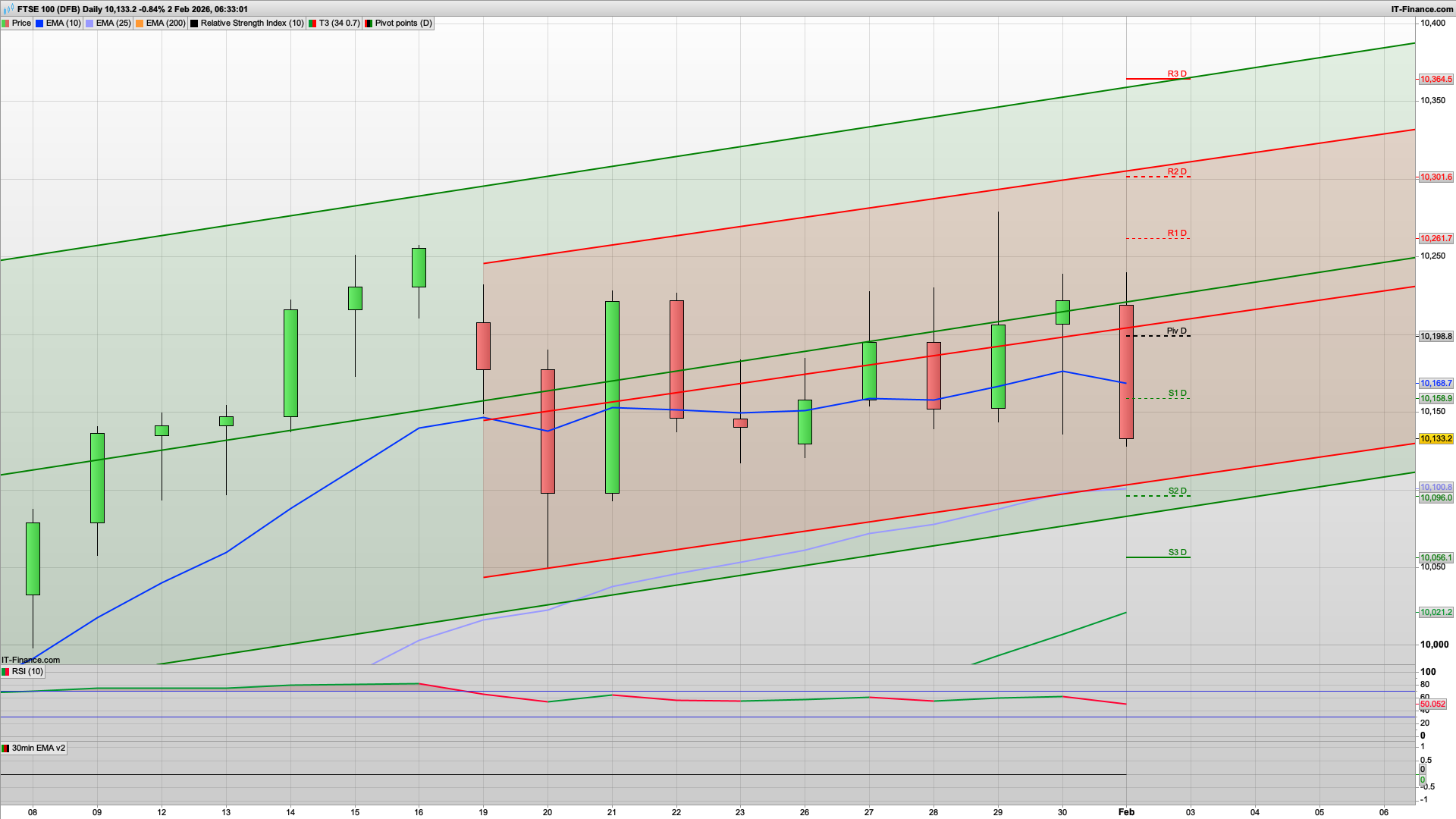Select the blue EMA (10) legend icon
The height and width of the screenshot is (819, 1456).
pyautogui.click(x=39, y=23)
